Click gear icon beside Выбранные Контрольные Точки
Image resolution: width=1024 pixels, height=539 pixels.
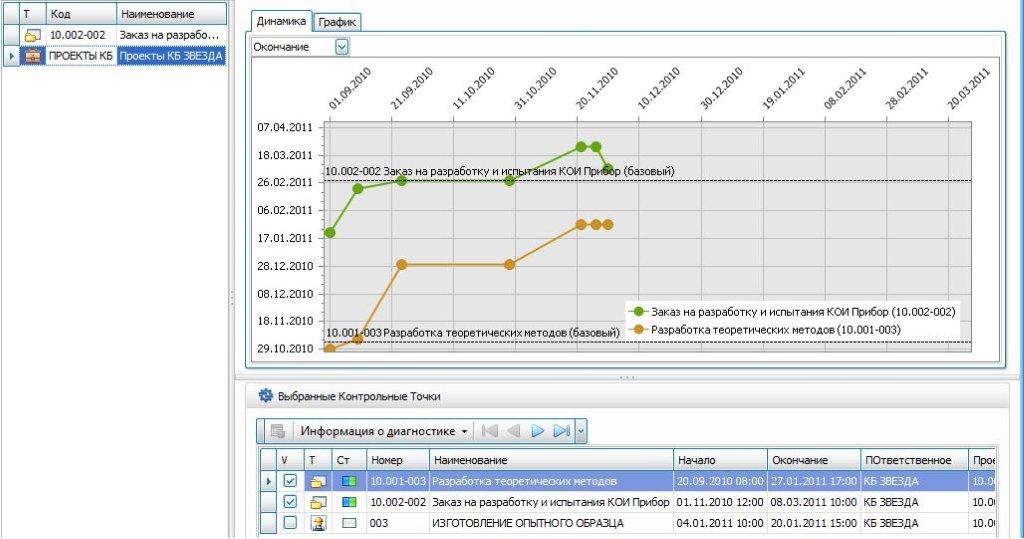265,396
